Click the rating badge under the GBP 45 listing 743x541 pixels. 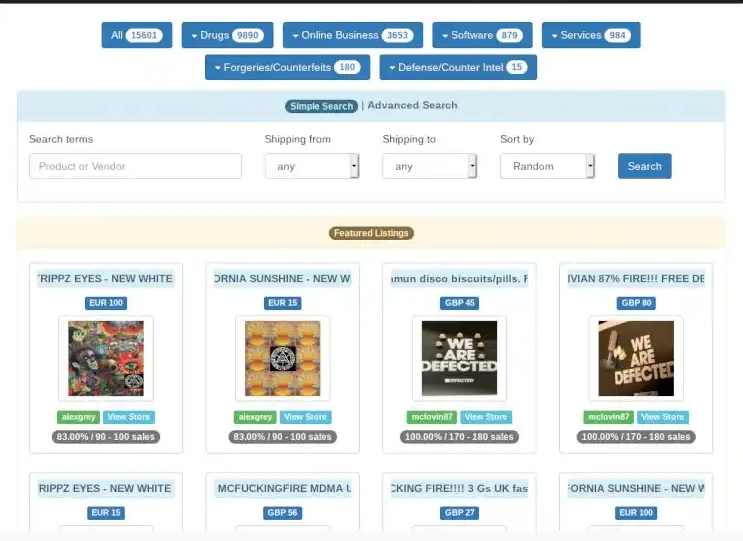click(x=459, y=437)
